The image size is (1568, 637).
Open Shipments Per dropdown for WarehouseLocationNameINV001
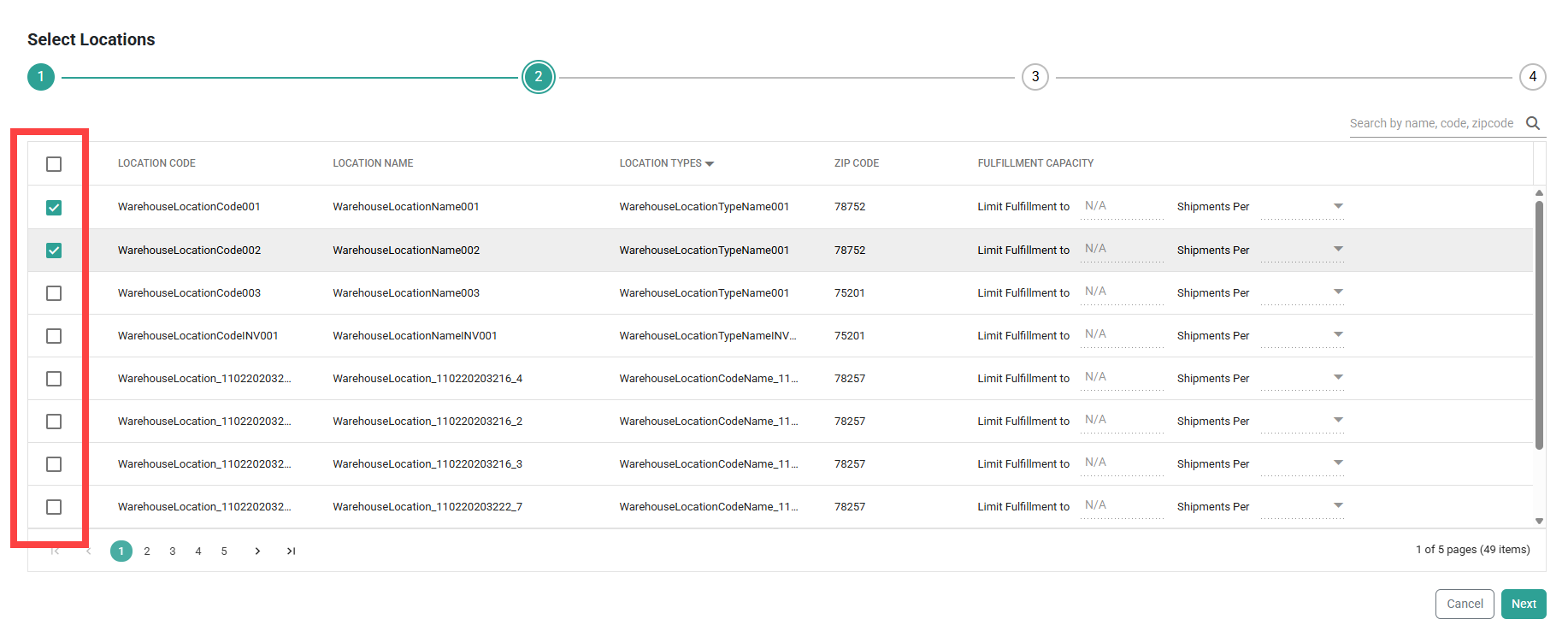point(1302,335)
